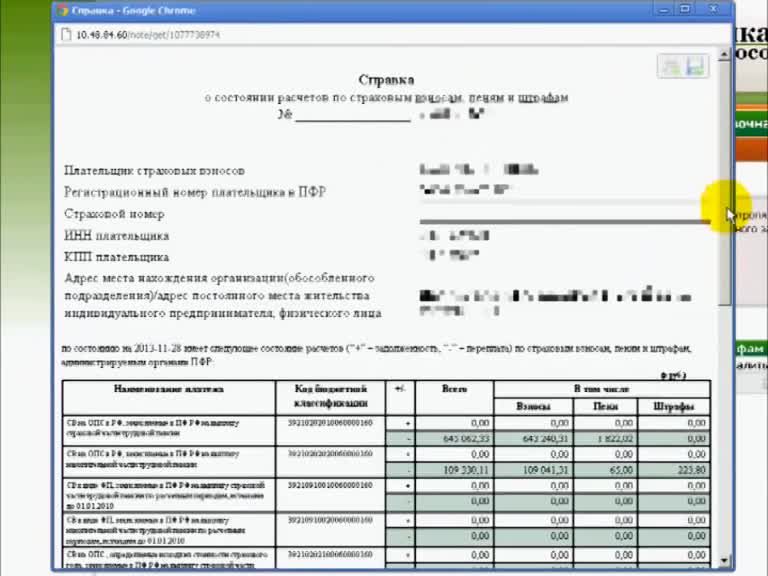Click the cell with value 1 822,02
Viewport: 768px width, 576px height.
coord(605,438)
